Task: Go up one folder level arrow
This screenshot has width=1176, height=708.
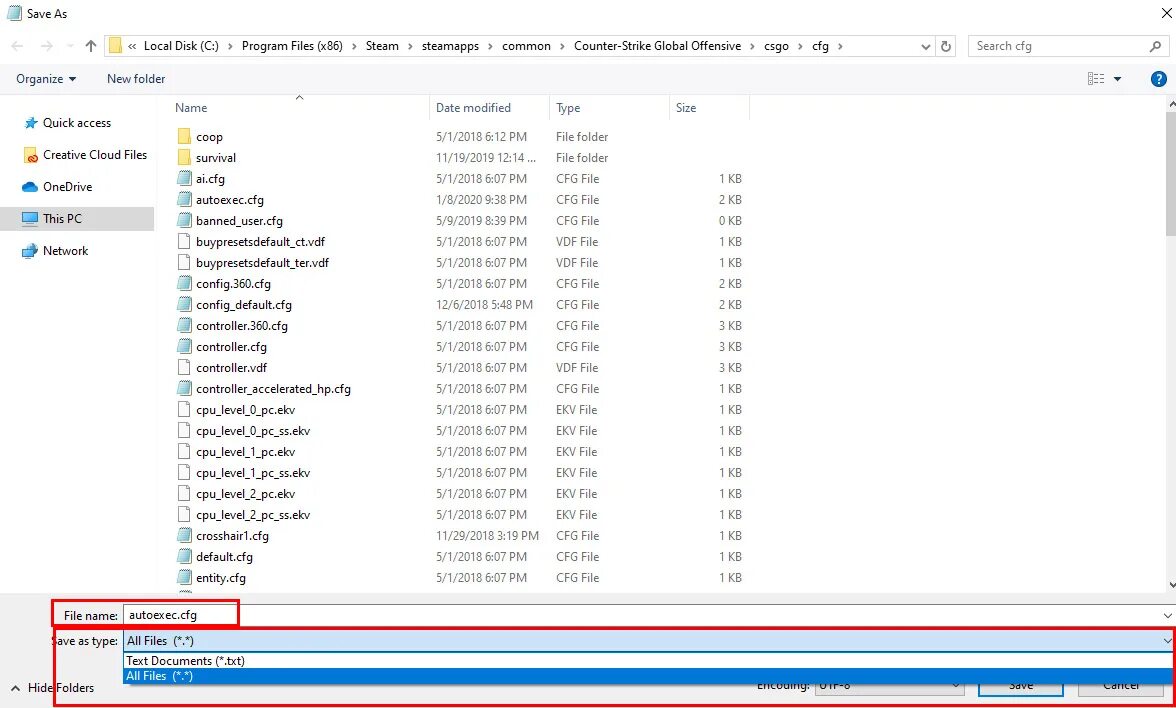Action: pos(91,46)
